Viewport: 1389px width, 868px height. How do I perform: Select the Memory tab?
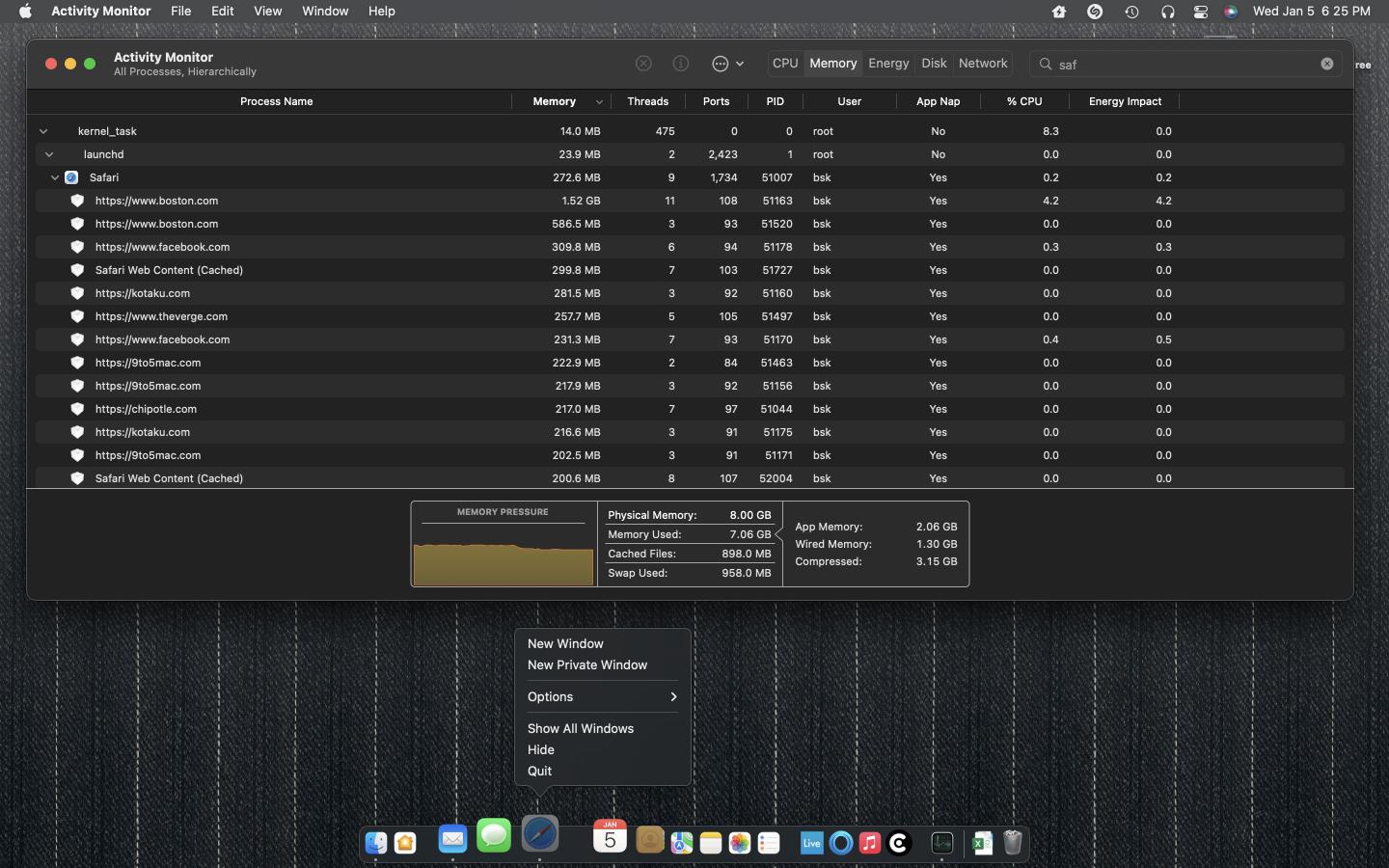tap(833, 64)
